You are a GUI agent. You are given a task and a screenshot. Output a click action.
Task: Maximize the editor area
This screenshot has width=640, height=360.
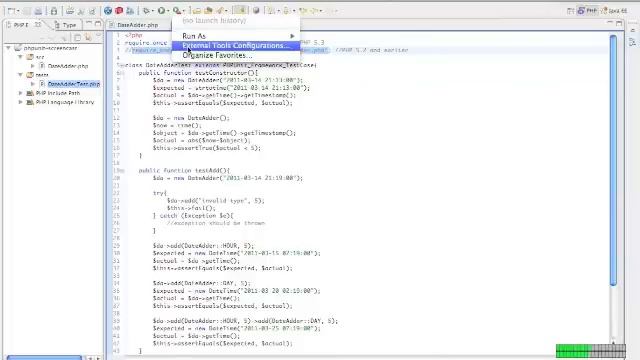(x=619, y=23)
